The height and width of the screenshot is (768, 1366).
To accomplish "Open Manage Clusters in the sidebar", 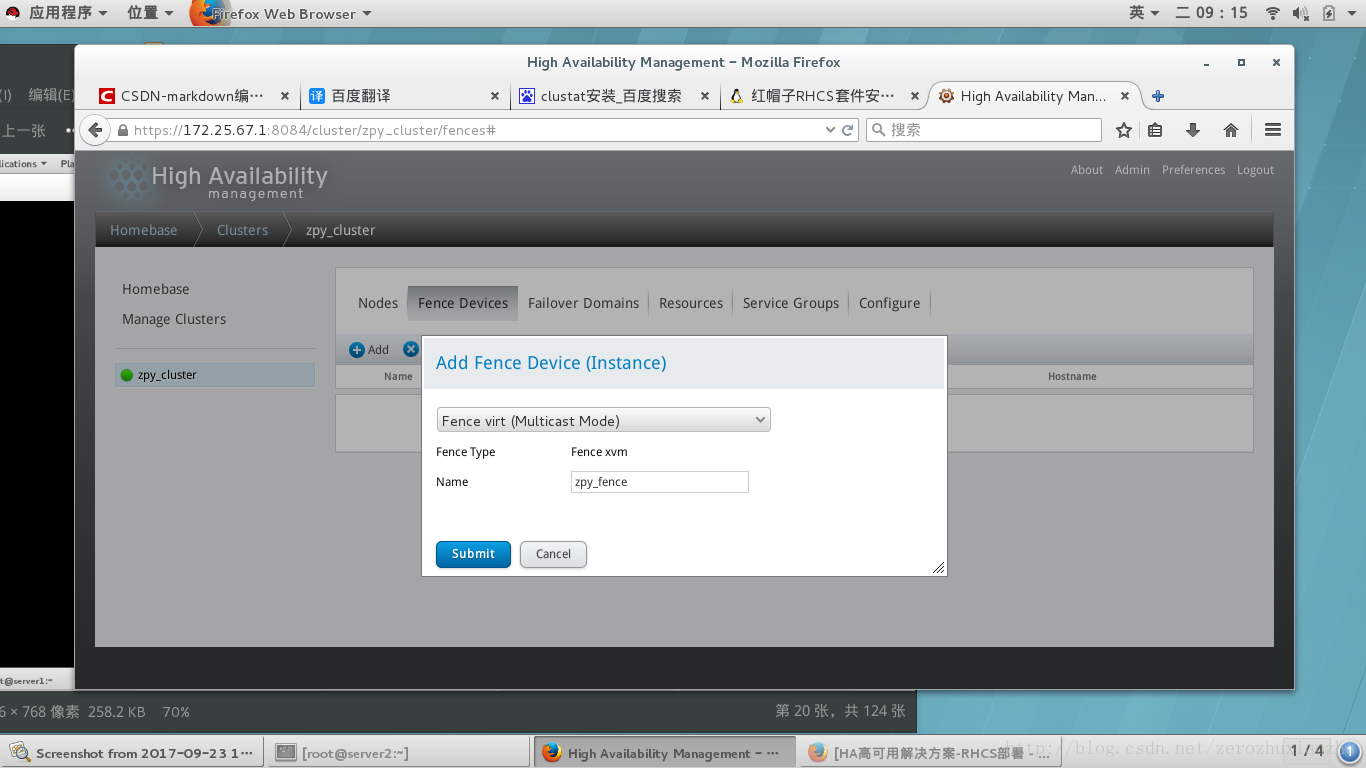I will pos(174,319).
